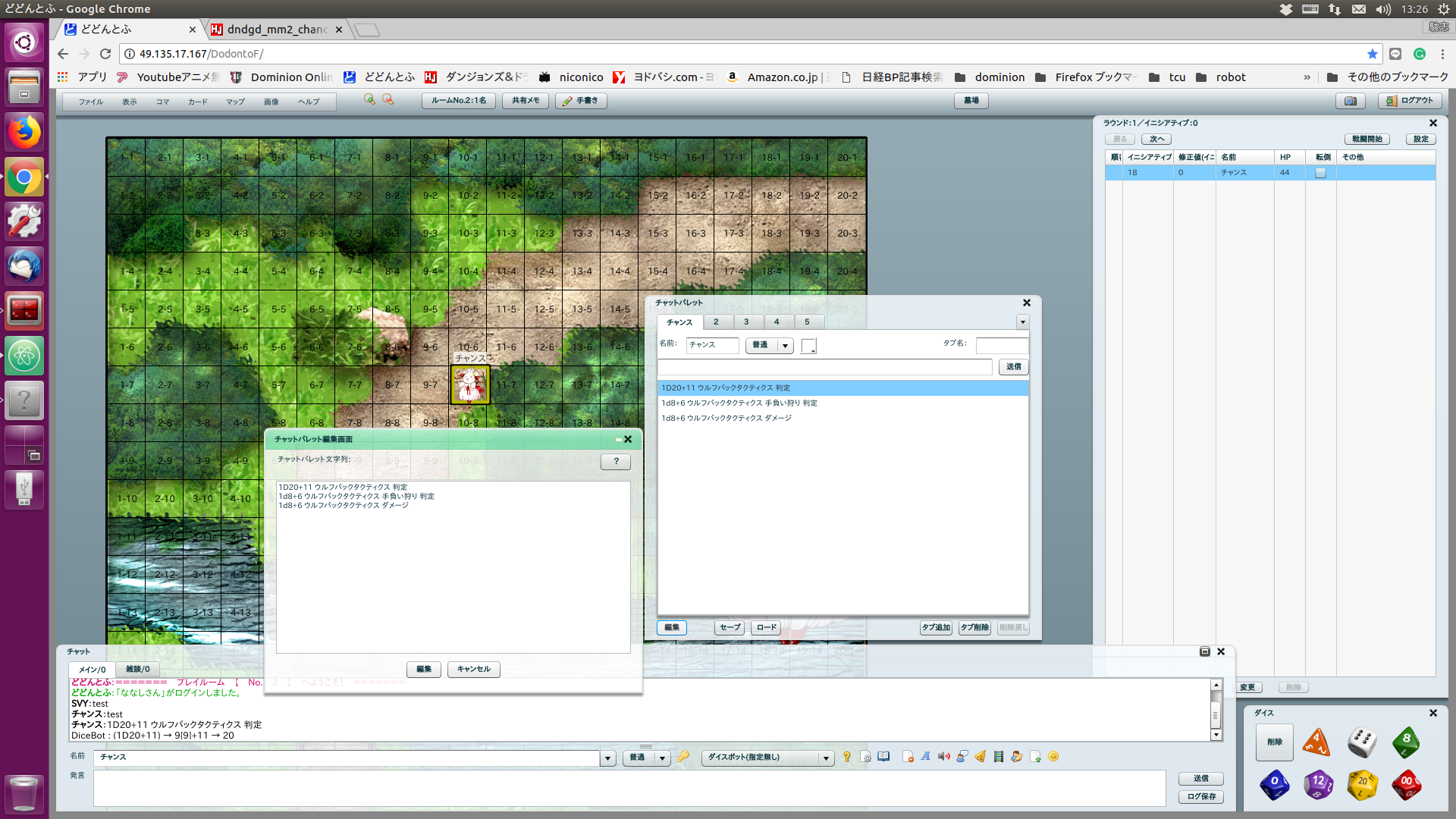Open the chat palette tab list dropdown arrow
Viewport: 1456px width, 819px height.
(1023, 322)
